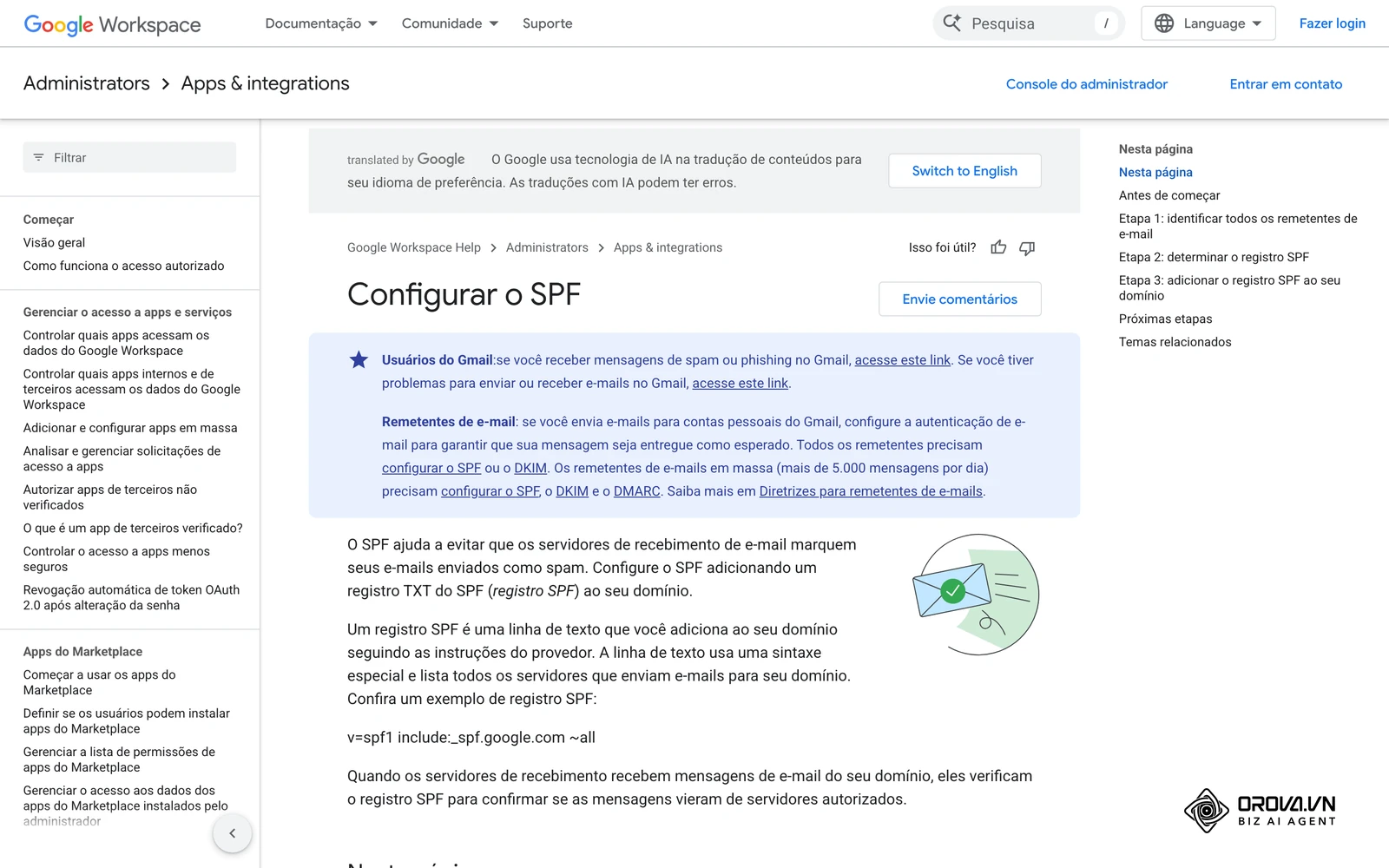Click Google Workspace Help breadcrumb
The width and height of the screenshot is (1389, 868).
tap(414, 247)
